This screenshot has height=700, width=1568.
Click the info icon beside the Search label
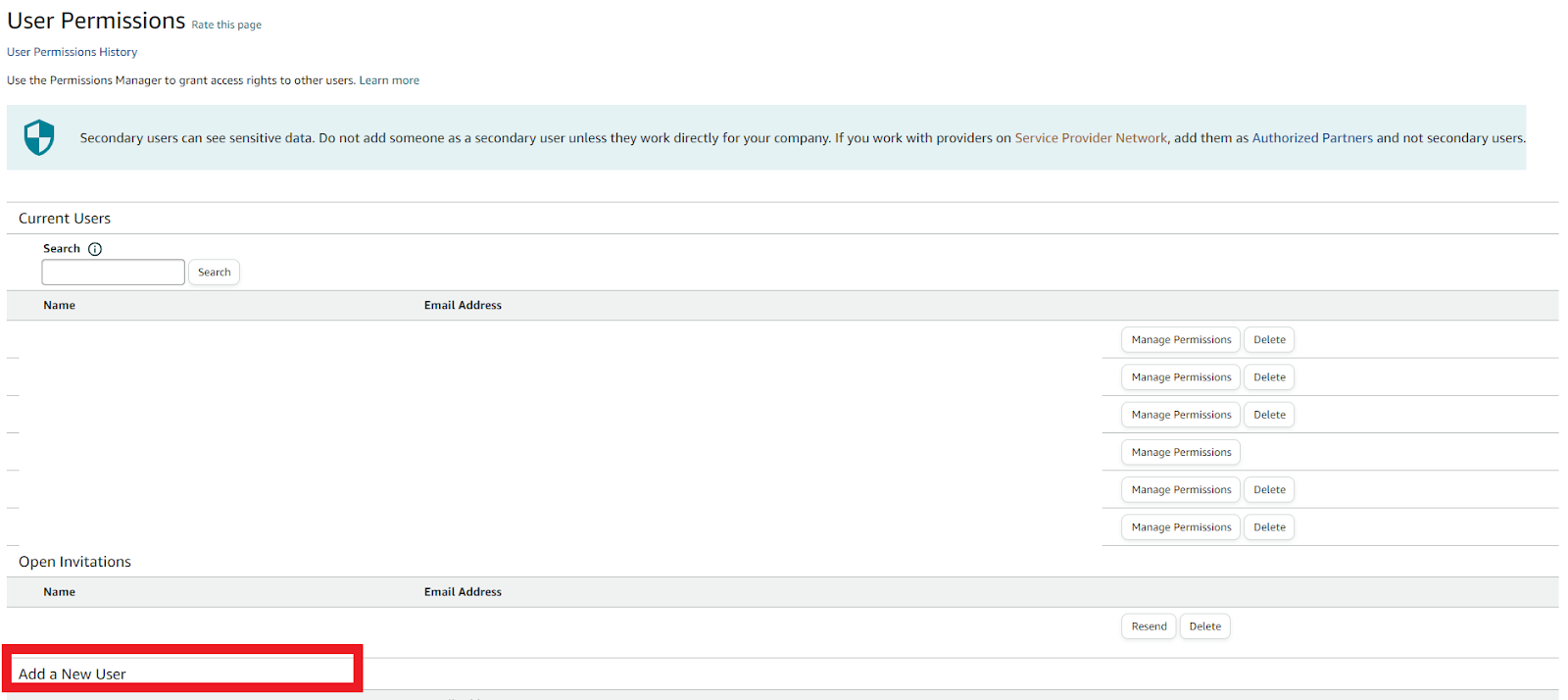click(95, 249)
